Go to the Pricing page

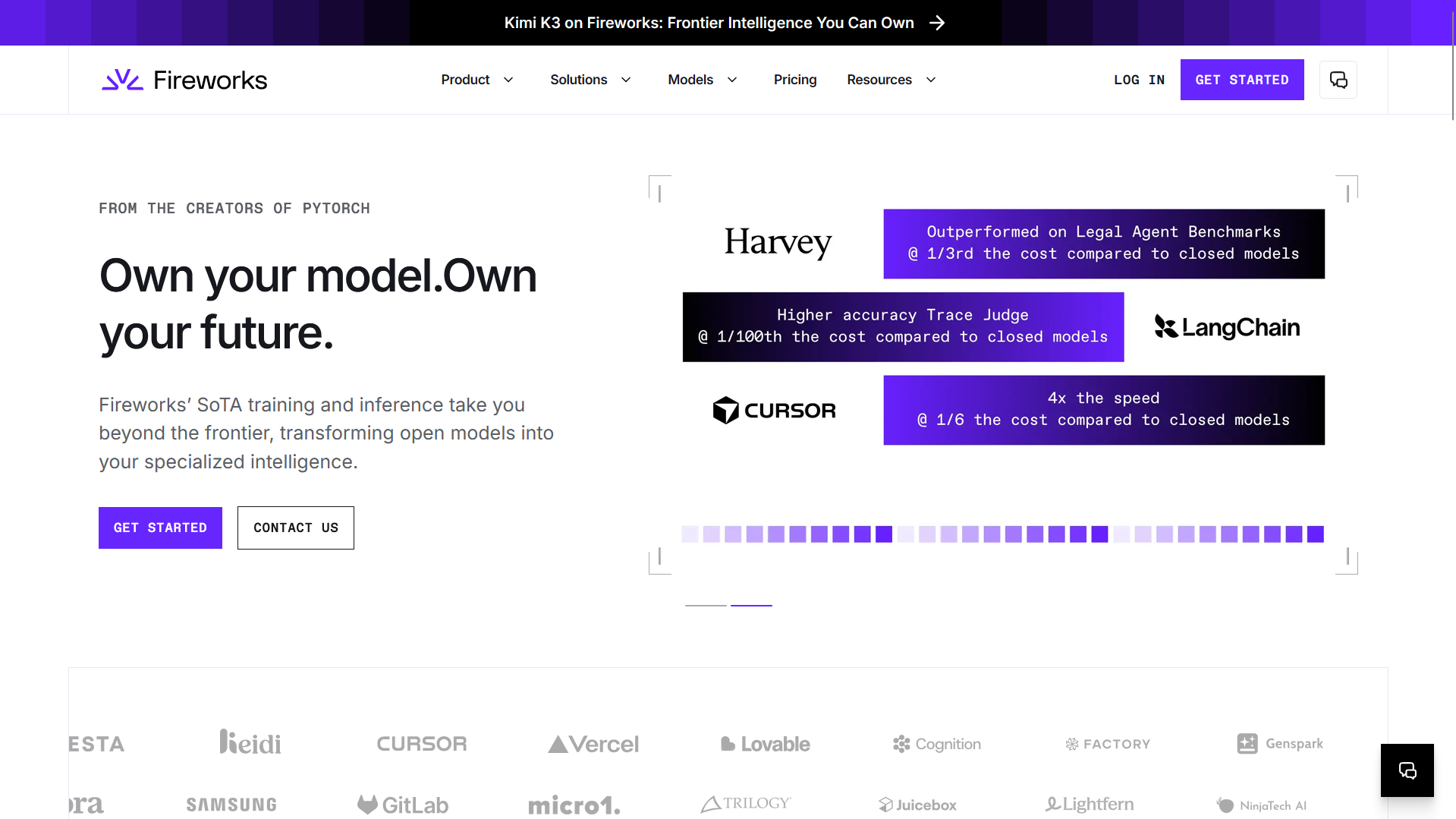coord(795,80)
